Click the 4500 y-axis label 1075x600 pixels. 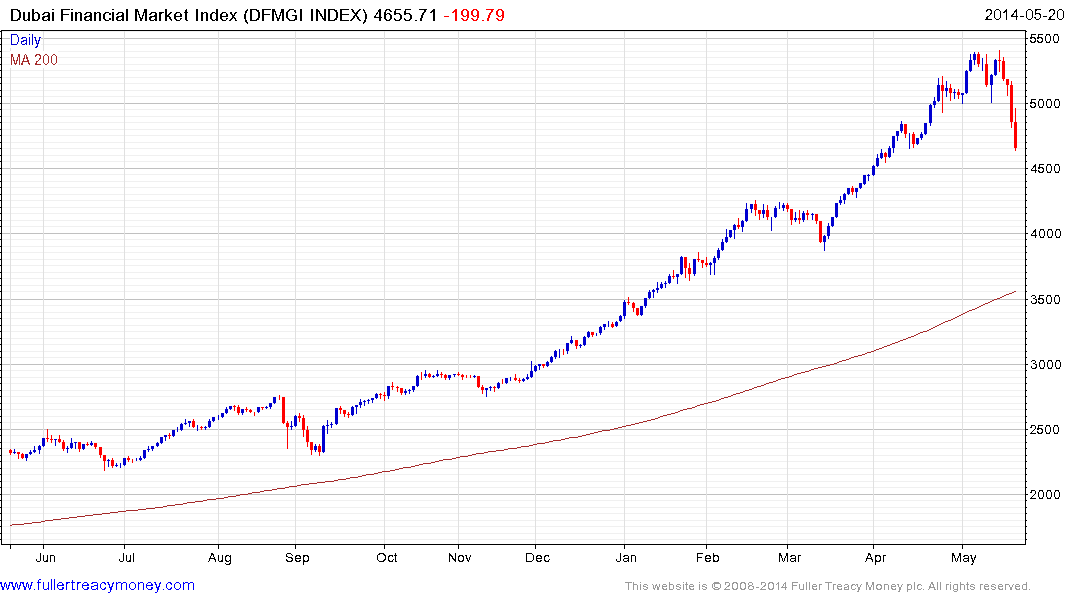pyautogui.click(x=1046, y=169)
